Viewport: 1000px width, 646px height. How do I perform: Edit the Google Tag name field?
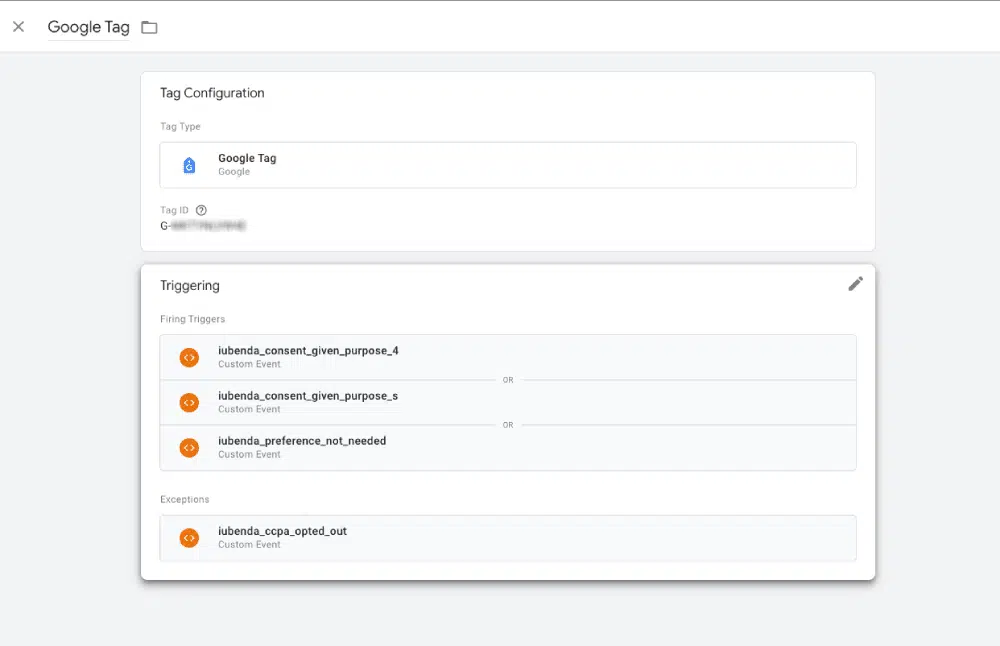pyautogui.click(x=89, y=27)
